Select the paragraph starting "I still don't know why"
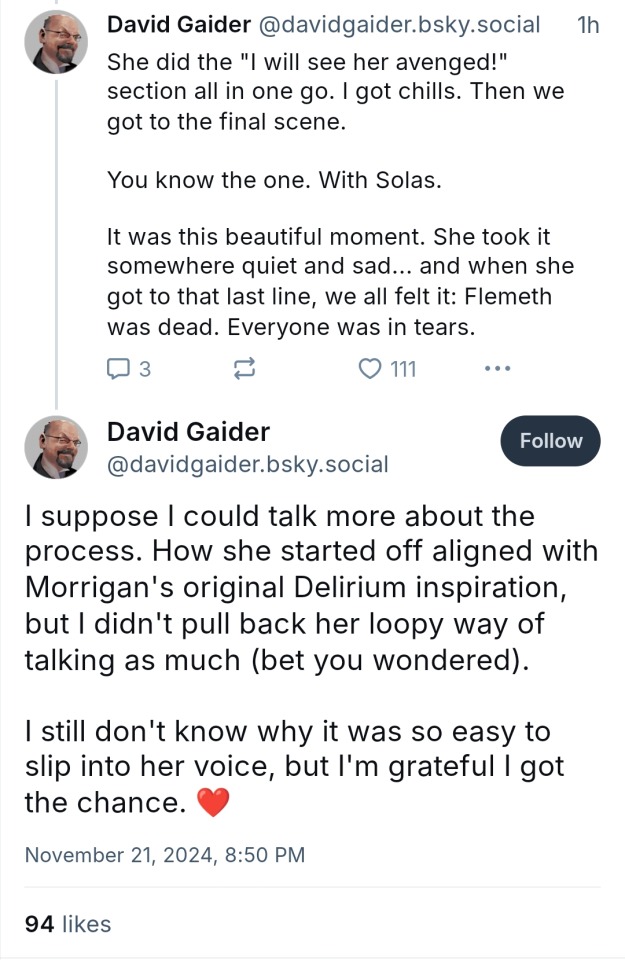 (x=293, y=767)
